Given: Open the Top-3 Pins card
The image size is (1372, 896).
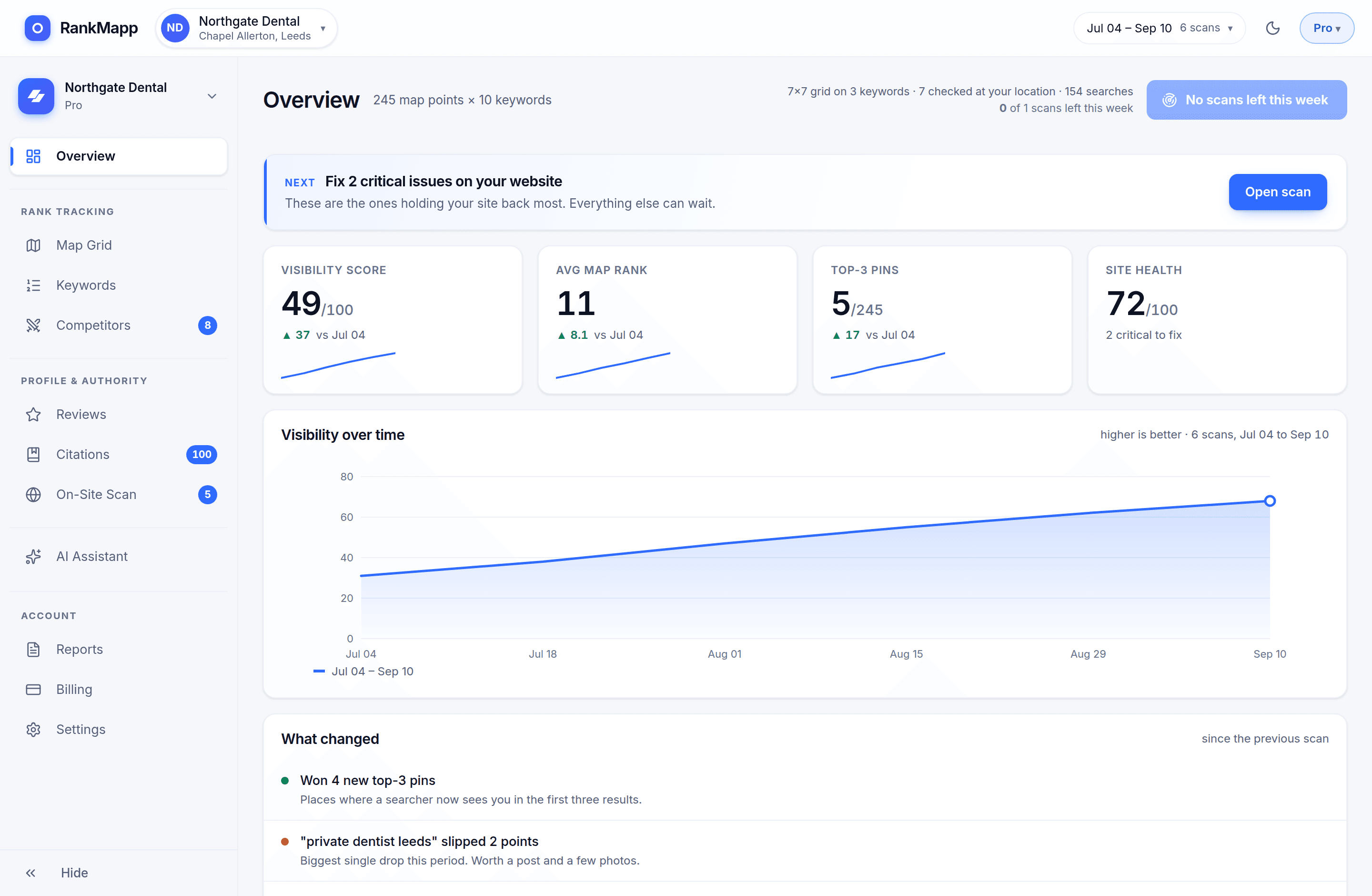Looking at the screenshot, I should click(942, 319).
